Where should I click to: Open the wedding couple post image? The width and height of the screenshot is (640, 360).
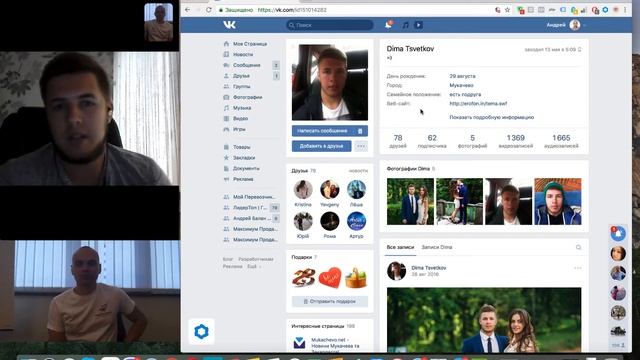(x=484, y=320)
